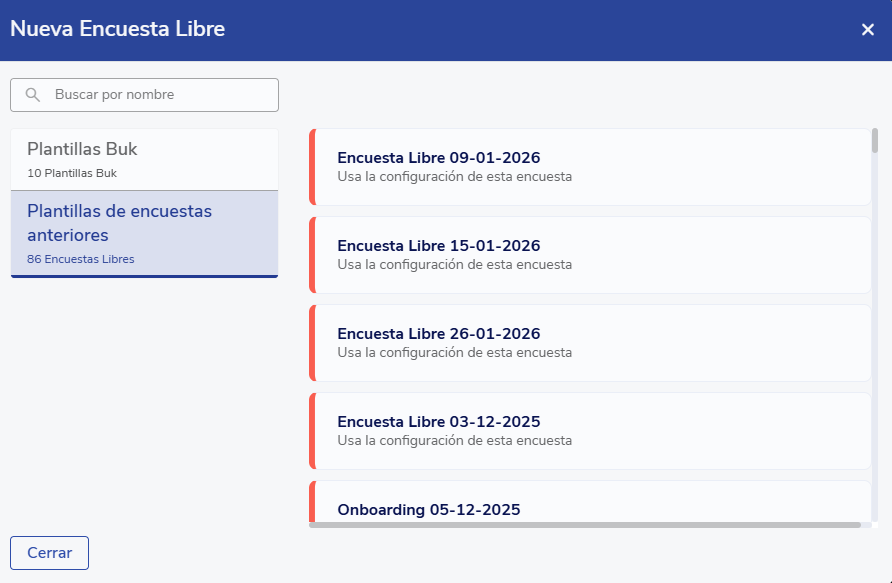This screenshot has height=583, width=892.
Task: Switch to the Plantillas Buk tab
Action: click(x=144, y=159)
